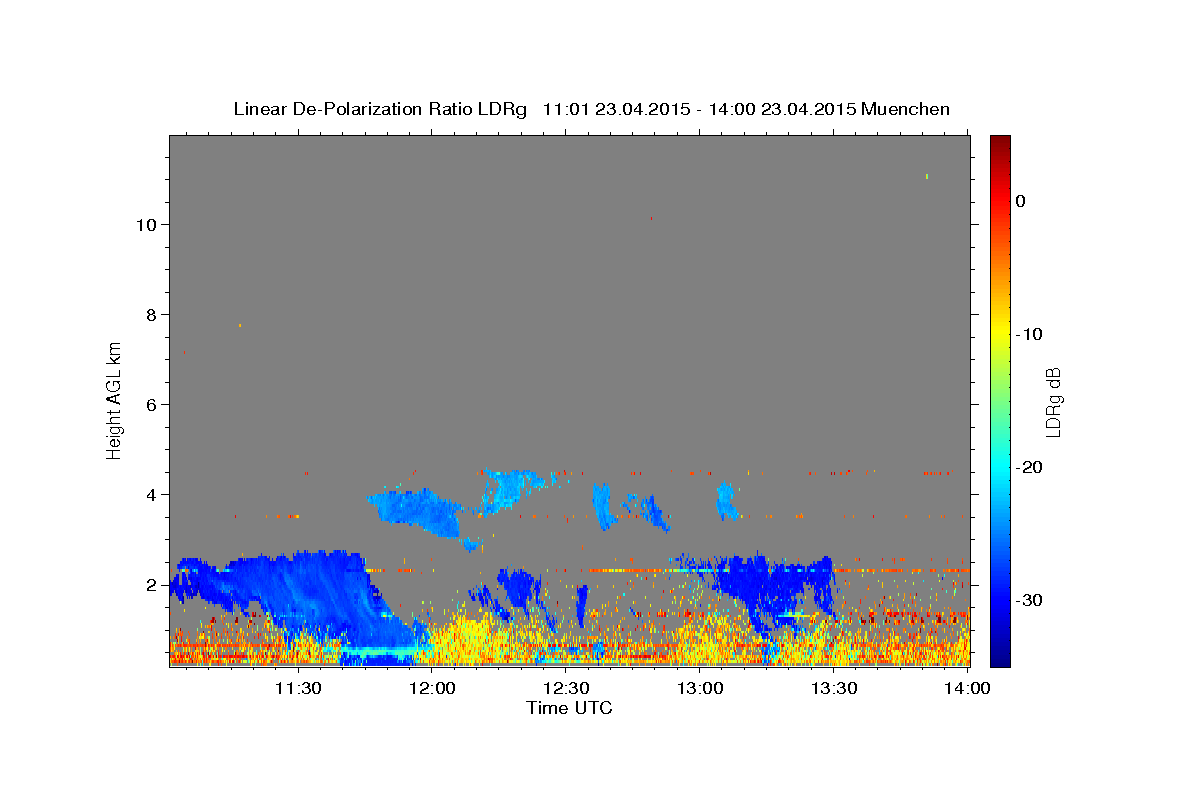1200x800 pixels.
Task: Click the colorbar value -10
Action: 1031,334
